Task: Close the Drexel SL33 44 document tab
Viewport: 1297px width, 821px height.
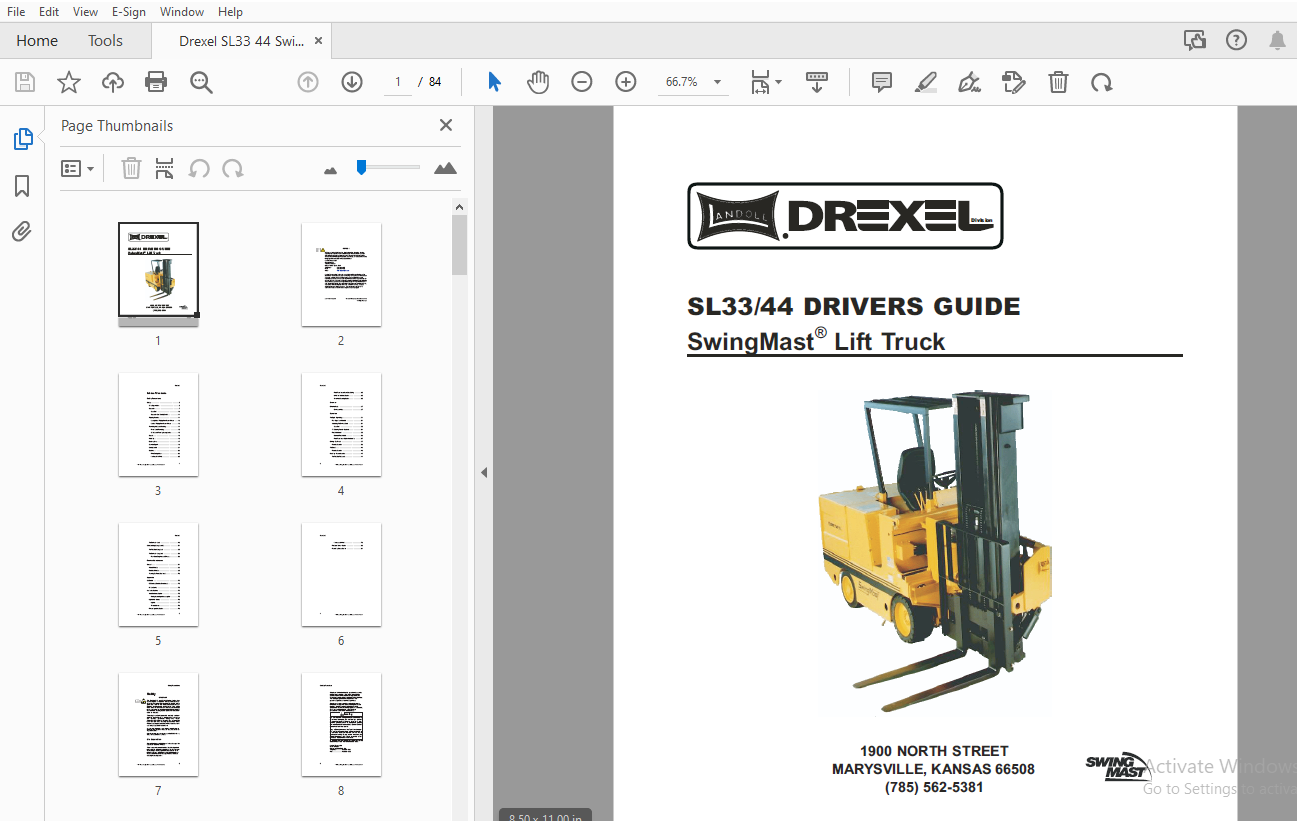Action: (318, 41)
